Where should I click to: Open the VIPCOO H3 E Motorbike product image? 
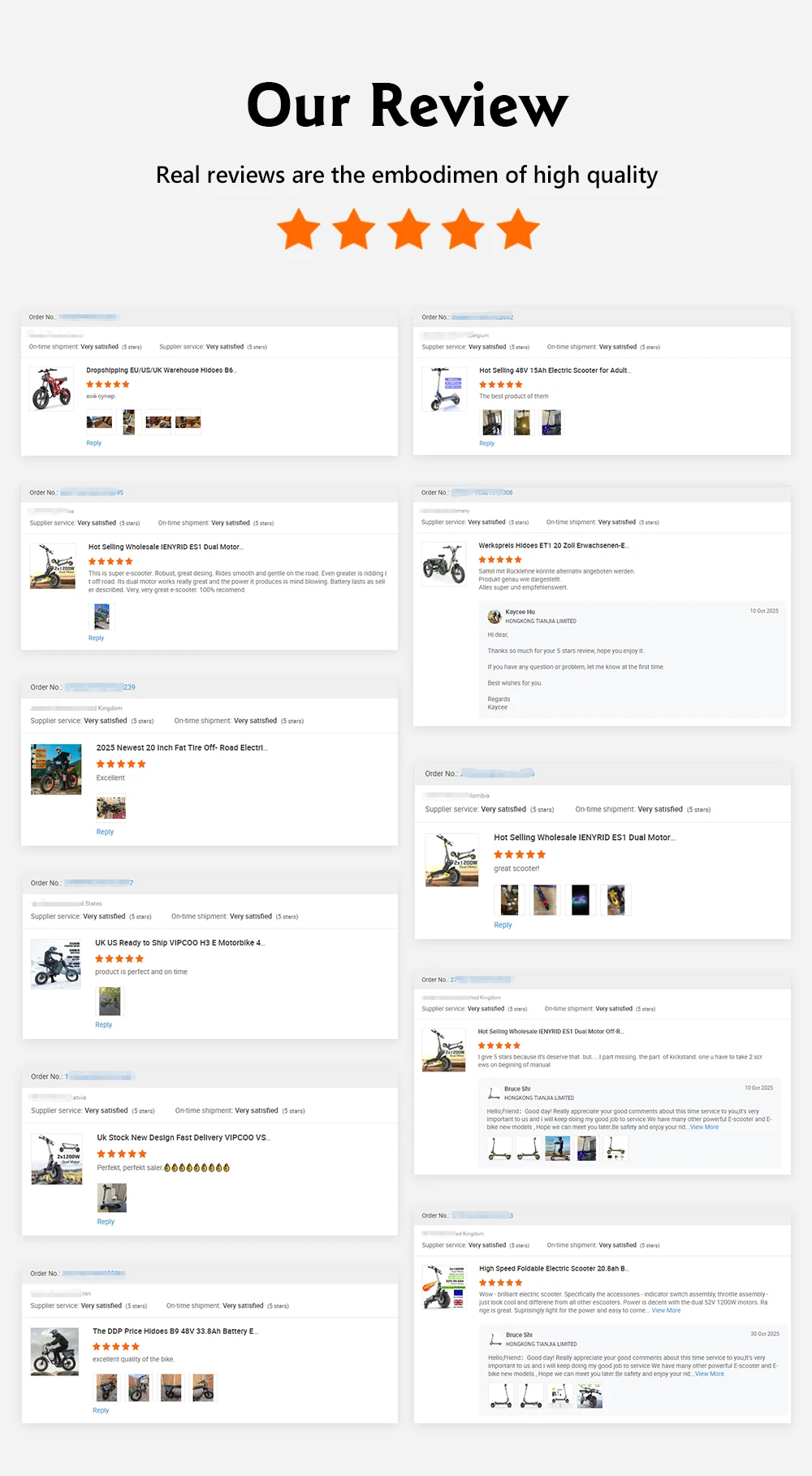coord(56,964)
